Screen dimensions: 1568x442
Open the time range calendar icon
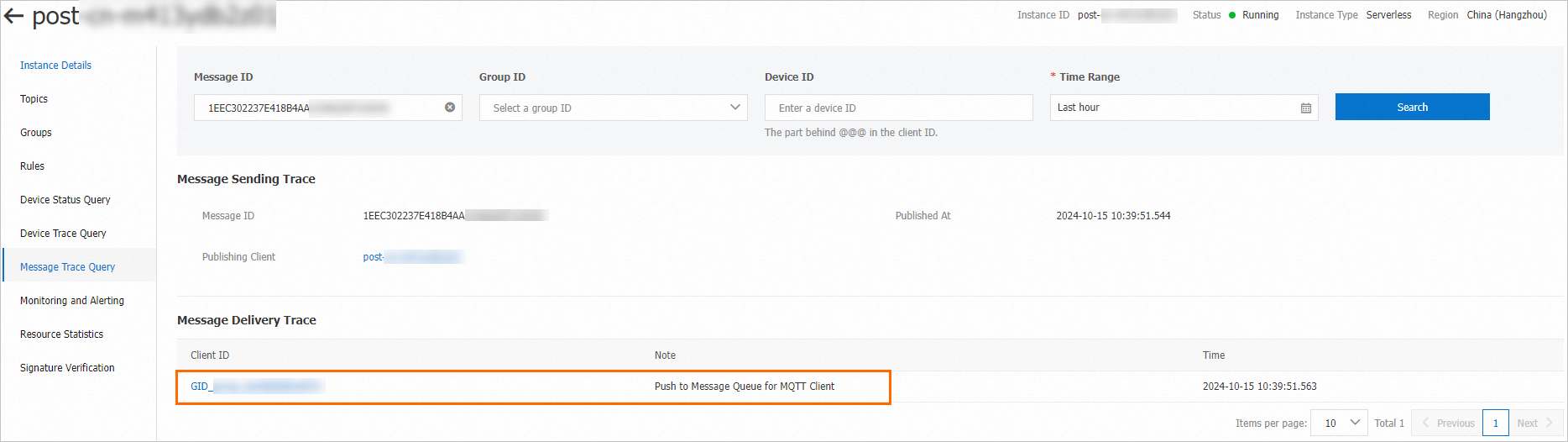coord(1306,108)
